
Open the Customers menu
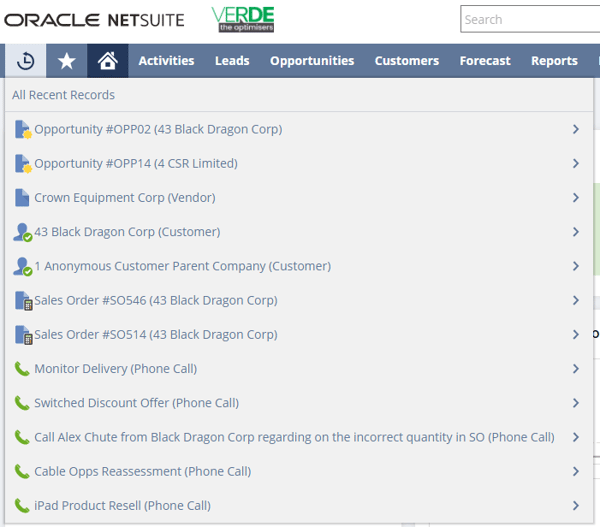[x=407, y=61]
